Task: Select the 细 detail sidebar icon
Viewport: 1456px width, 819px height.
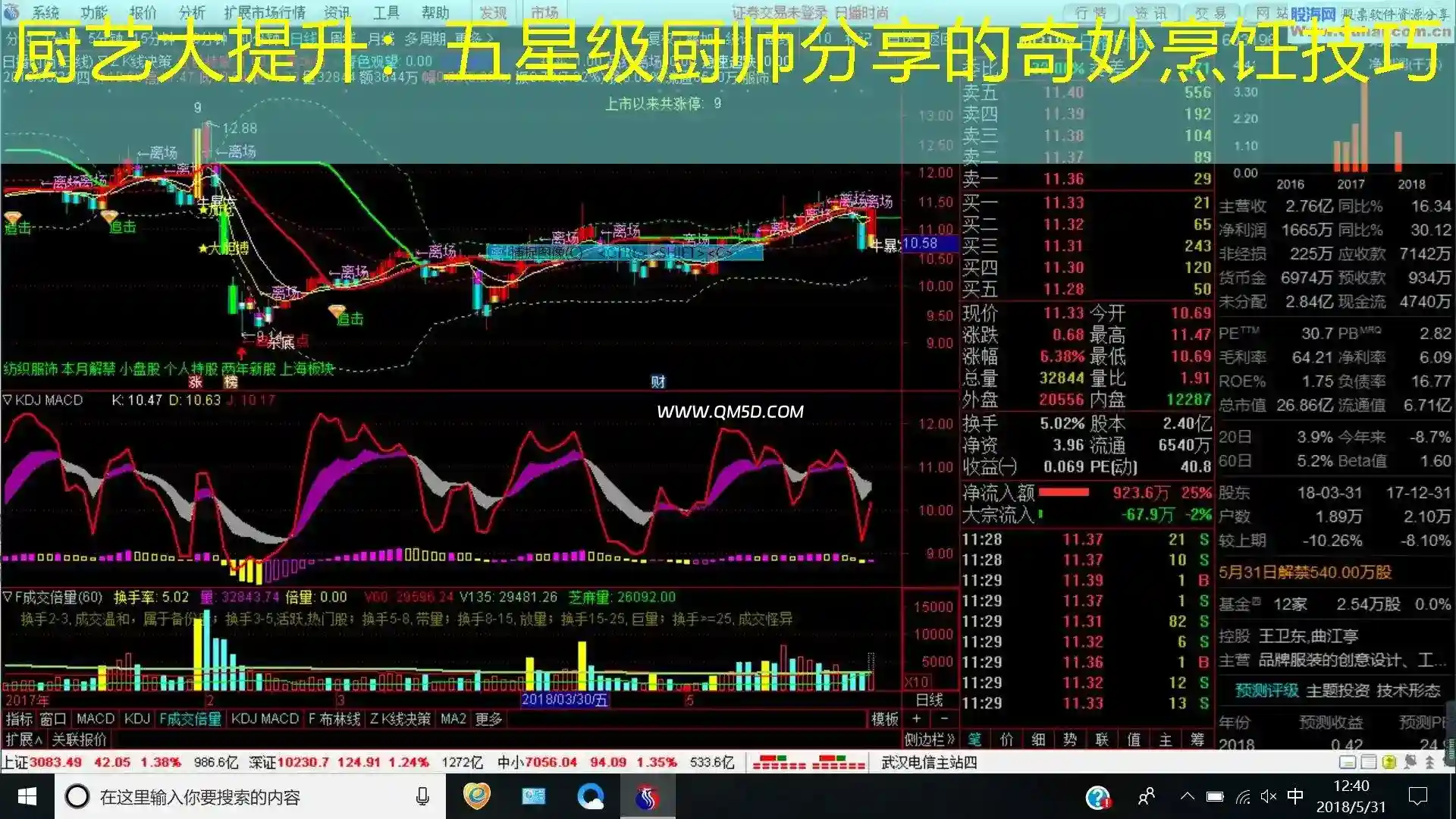Action: point(1038,739)
